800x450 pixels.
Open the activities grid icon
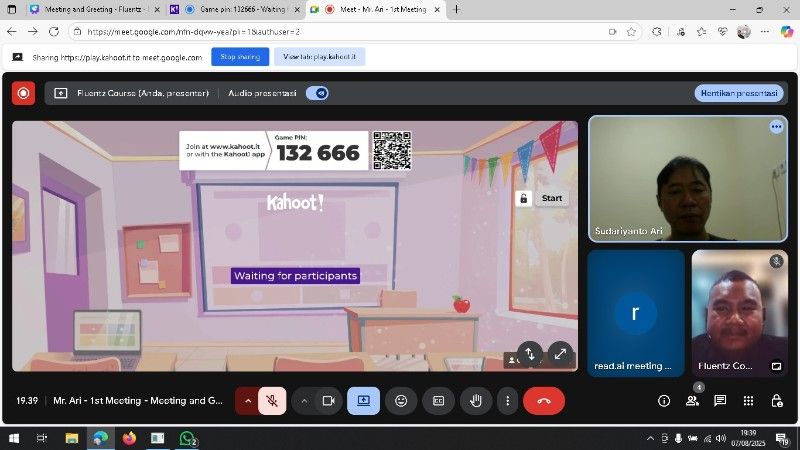point(748,401)
